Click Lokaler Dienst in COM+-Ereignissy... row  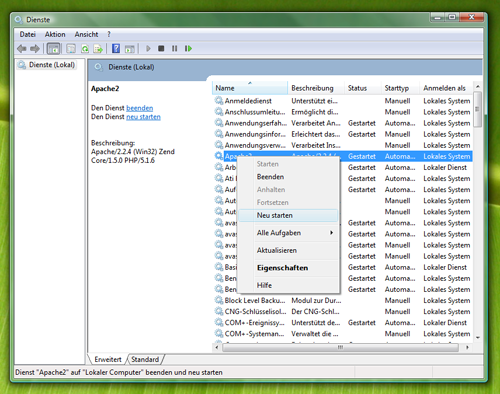click(445, 323)
